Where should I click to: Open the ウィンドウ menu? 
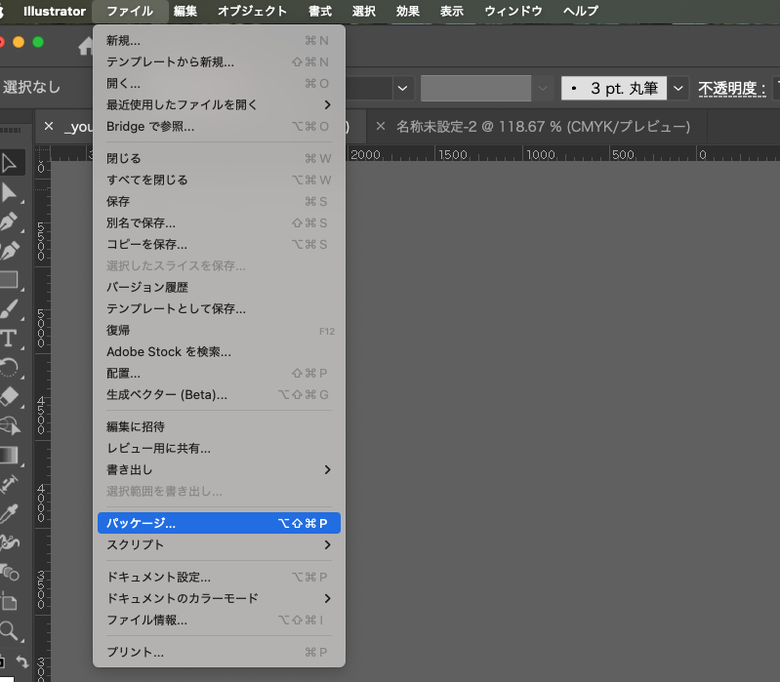513,11
